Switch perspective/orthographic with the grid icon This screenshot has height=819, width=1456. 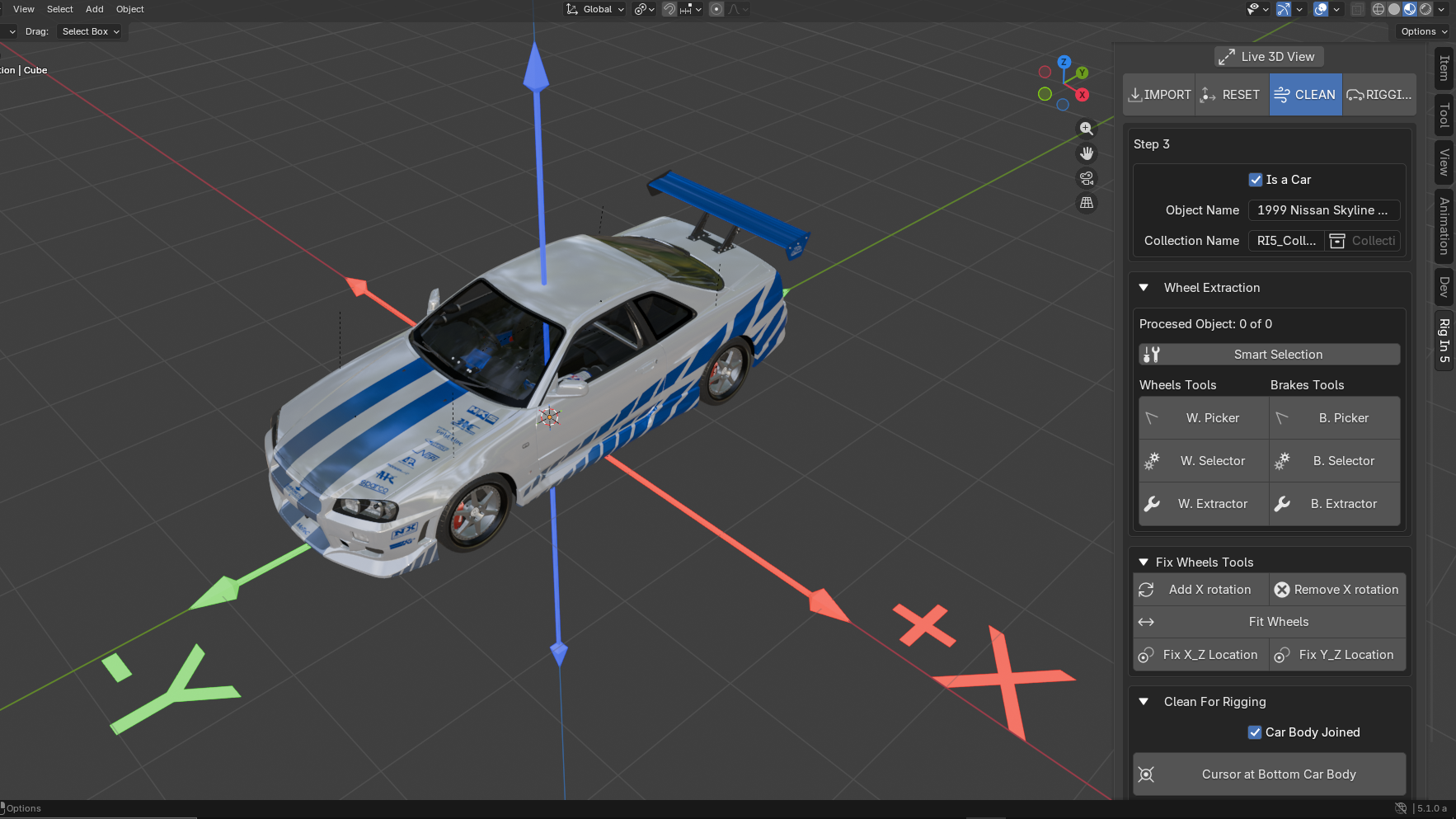point(1087,203)
